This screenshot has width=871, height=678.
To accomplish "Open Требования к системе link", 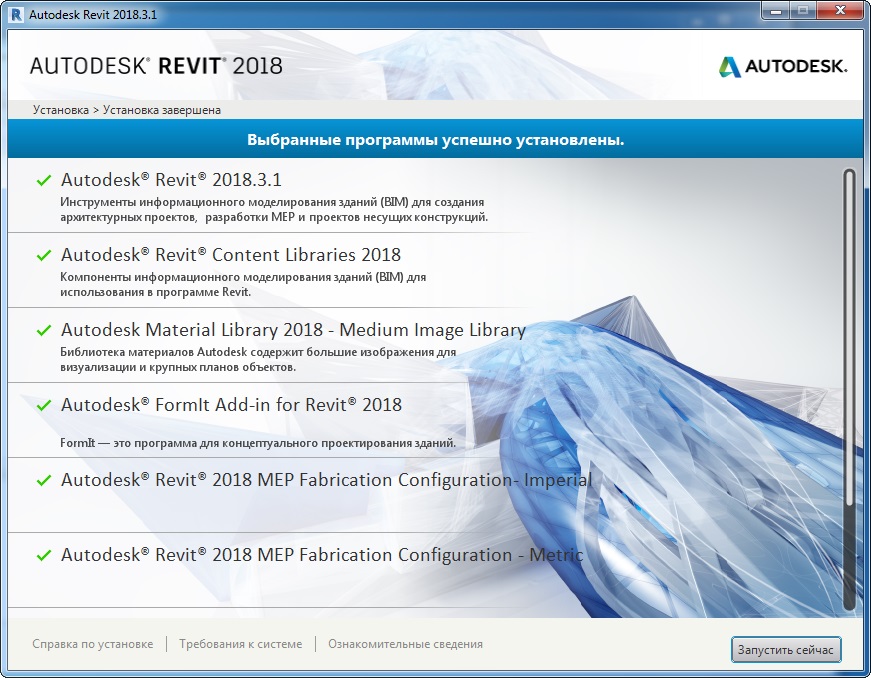I will (240, 644).
